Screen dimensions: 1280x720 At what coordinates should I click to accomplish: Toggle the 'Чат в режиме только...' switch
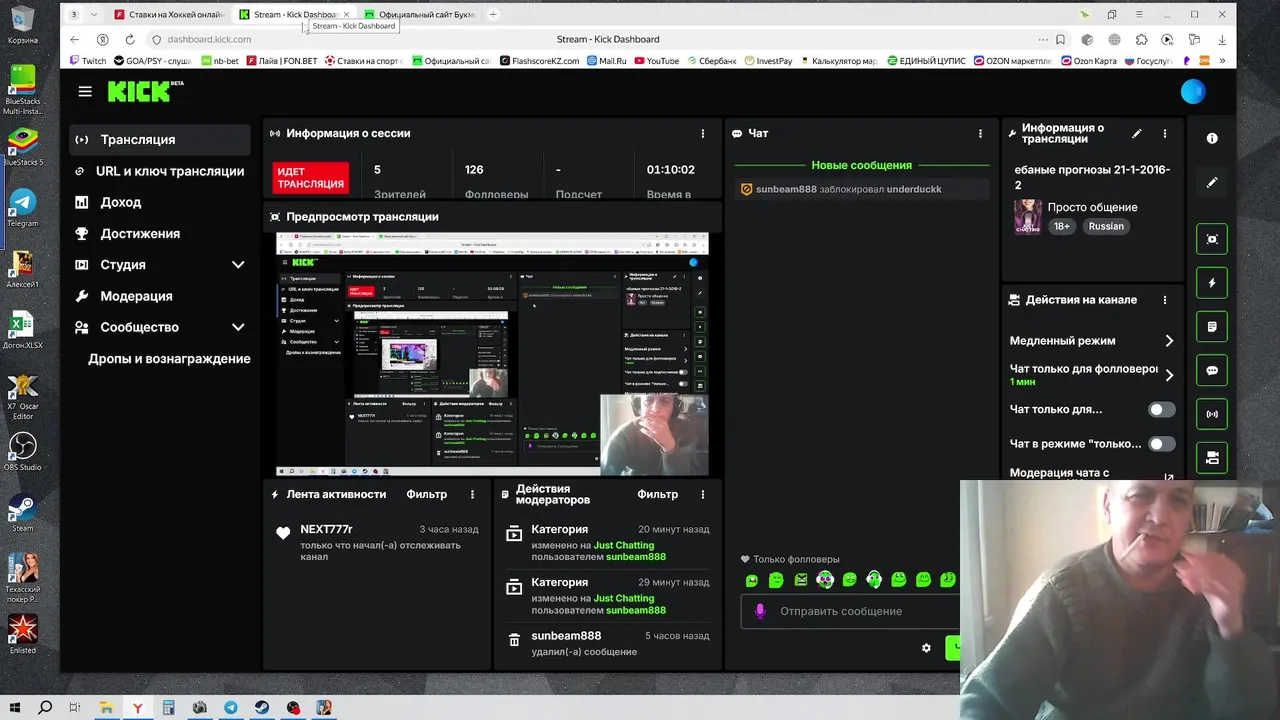click(1161, 444)
